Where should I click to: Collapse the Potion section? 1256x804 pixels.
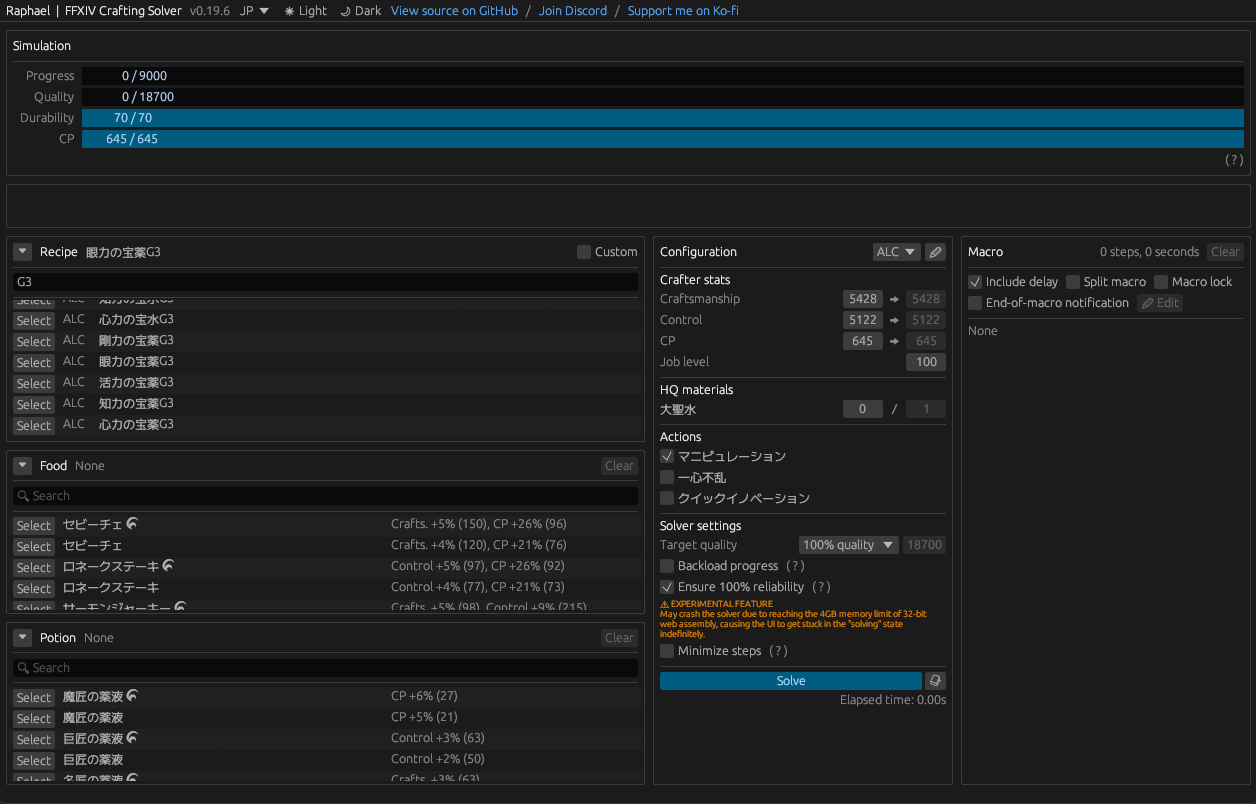tap(23, 638)
